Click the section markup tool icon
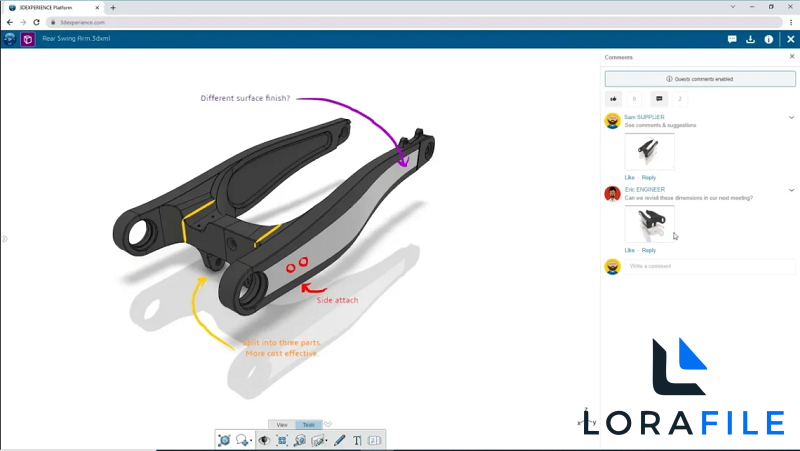 tap(317, 440)
